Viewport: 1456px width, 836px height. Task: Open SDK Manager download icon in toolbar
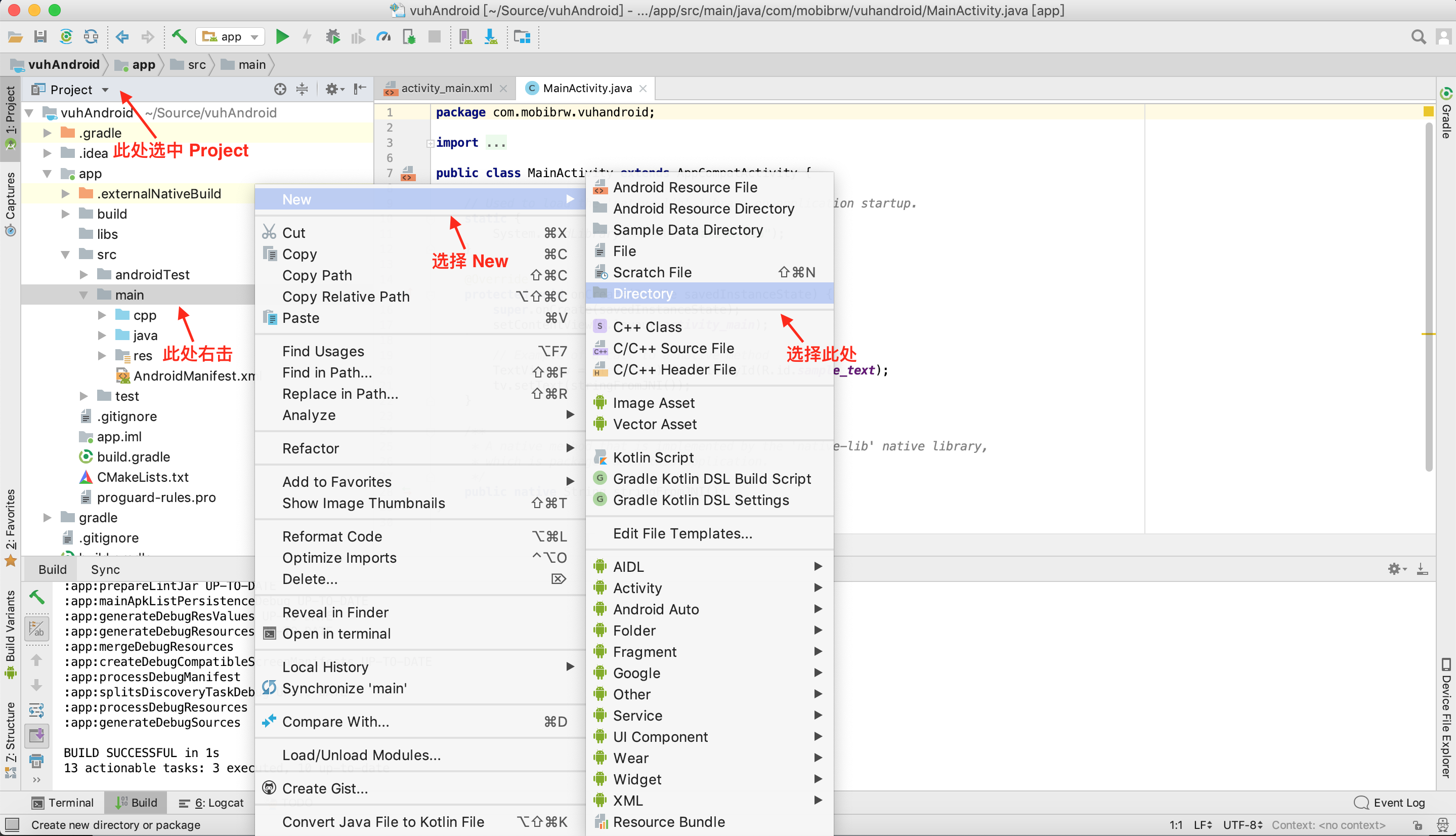[x=491, y=37]
